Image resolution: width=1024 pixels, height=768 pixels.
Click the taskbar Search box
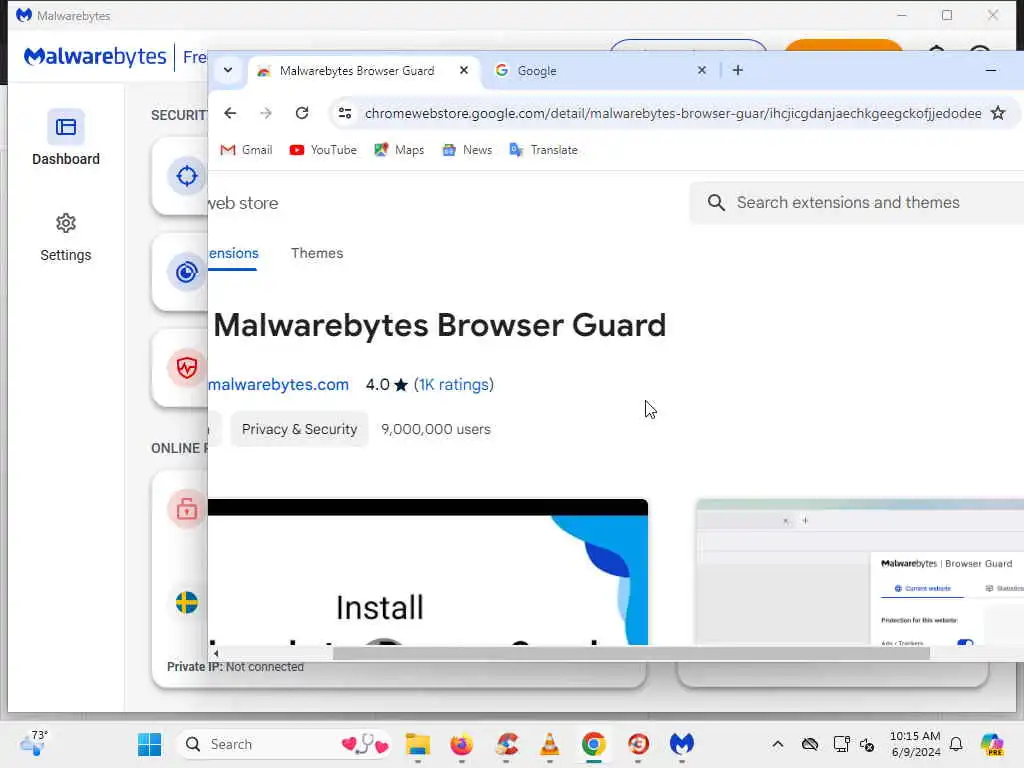(x=283, y=744)
